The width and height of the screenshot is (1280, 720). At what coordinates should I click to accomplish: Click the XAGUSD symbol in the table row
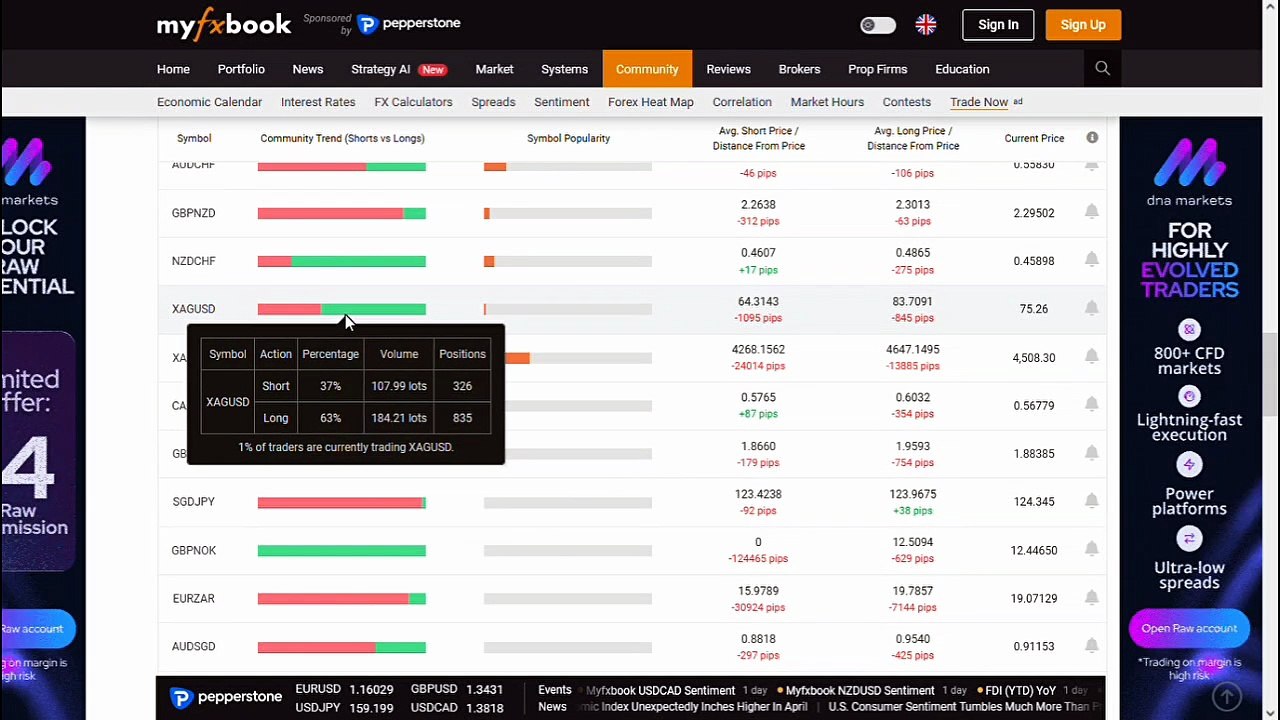click(193, 309)
